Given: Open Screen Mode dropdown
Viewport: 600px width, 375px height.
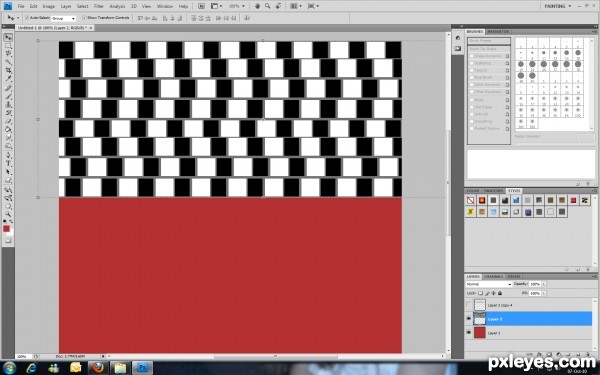Looking at the screenshot, I should pos(313,6).
